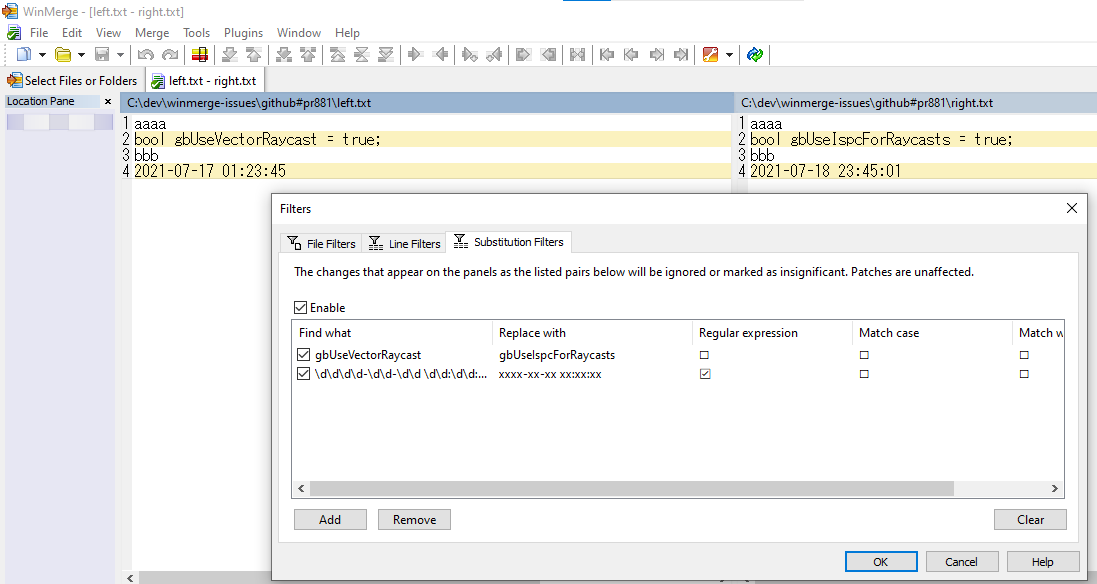The image size is (1097, 584).
Task: Go to Current Difference icon
Action: (362, 55)
